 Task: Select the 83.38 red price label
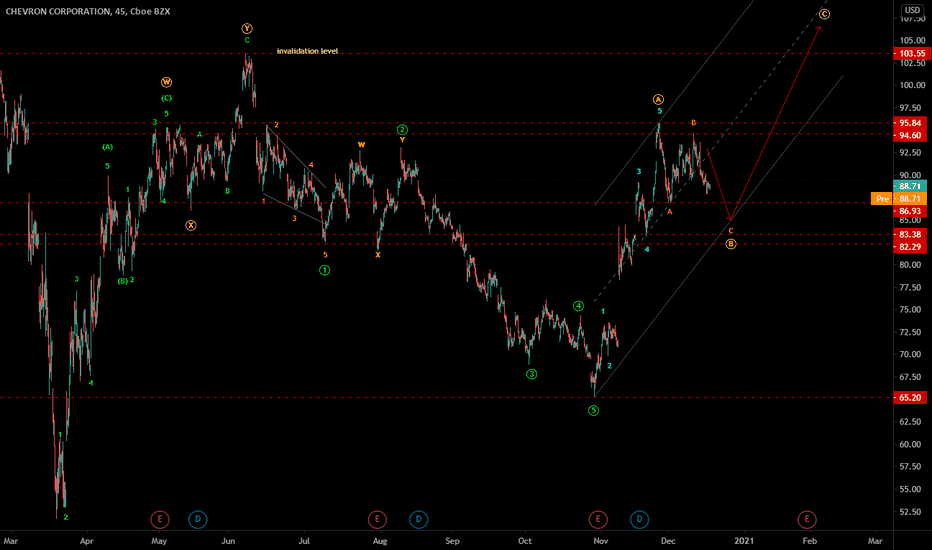[910, 234]
